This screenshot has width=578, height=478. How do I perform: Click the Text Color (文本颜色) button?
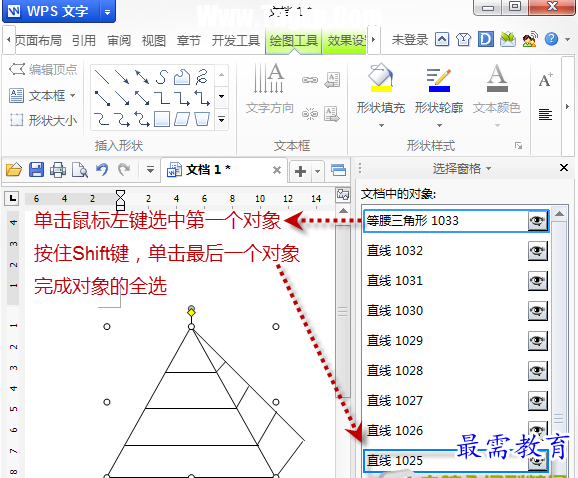pyautogui.click(x=497, y=88)
